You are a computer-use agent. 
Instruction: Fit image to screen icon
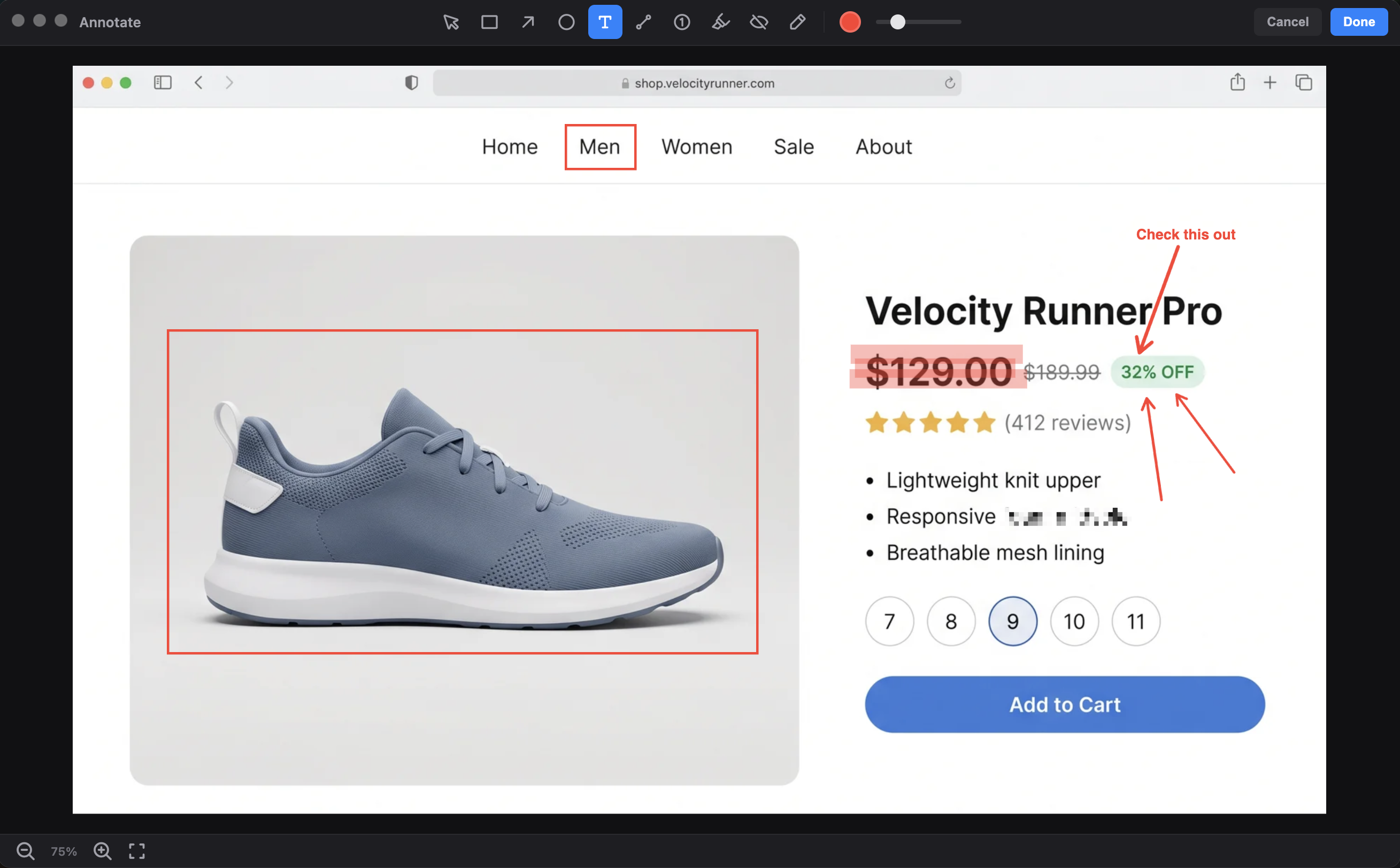[x=137, y=850]
